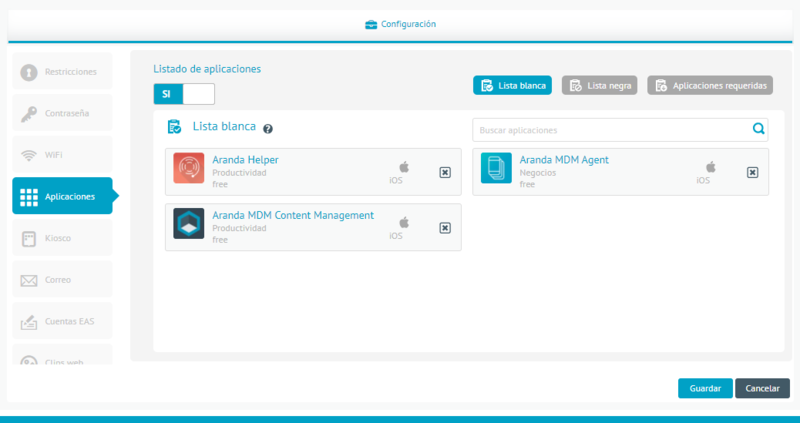This screenshot has width=800, height=423.
Task: Remove Aranda MDM Agent from the list
Action: point(752,172)
